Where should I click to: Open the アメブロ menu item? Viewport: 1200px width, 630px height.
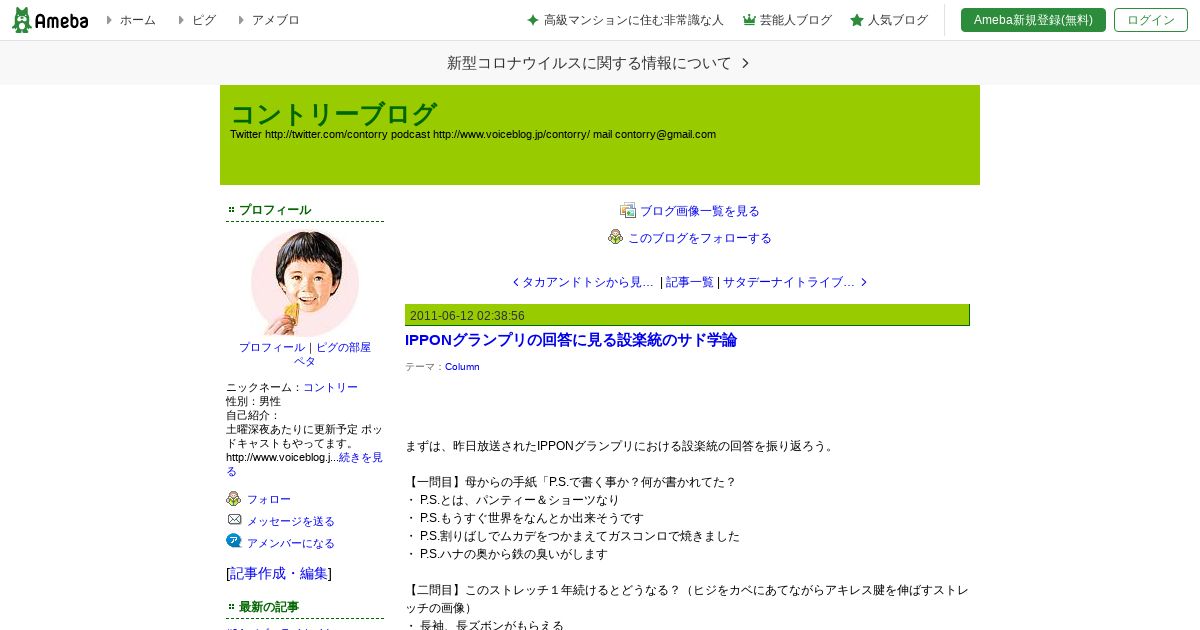coord(275,20)
